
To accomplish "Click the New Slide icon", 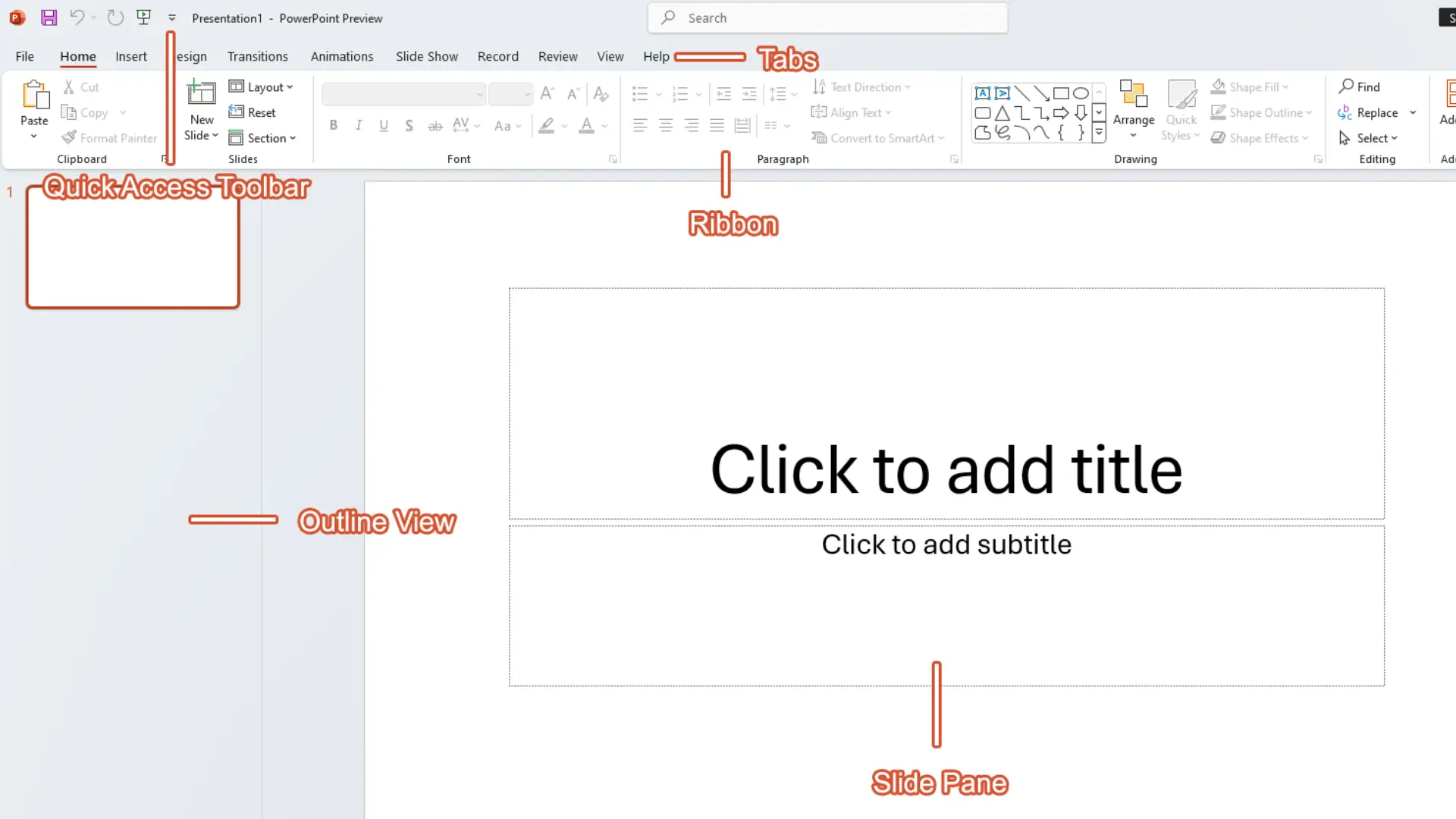I will (x=201, y=93).
